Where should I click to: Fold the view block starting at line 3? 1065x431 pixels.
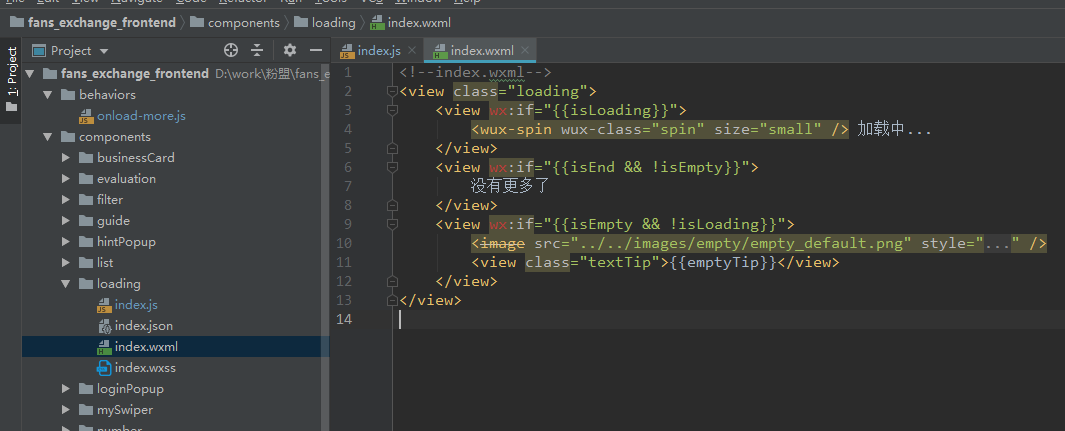[391, 110]
